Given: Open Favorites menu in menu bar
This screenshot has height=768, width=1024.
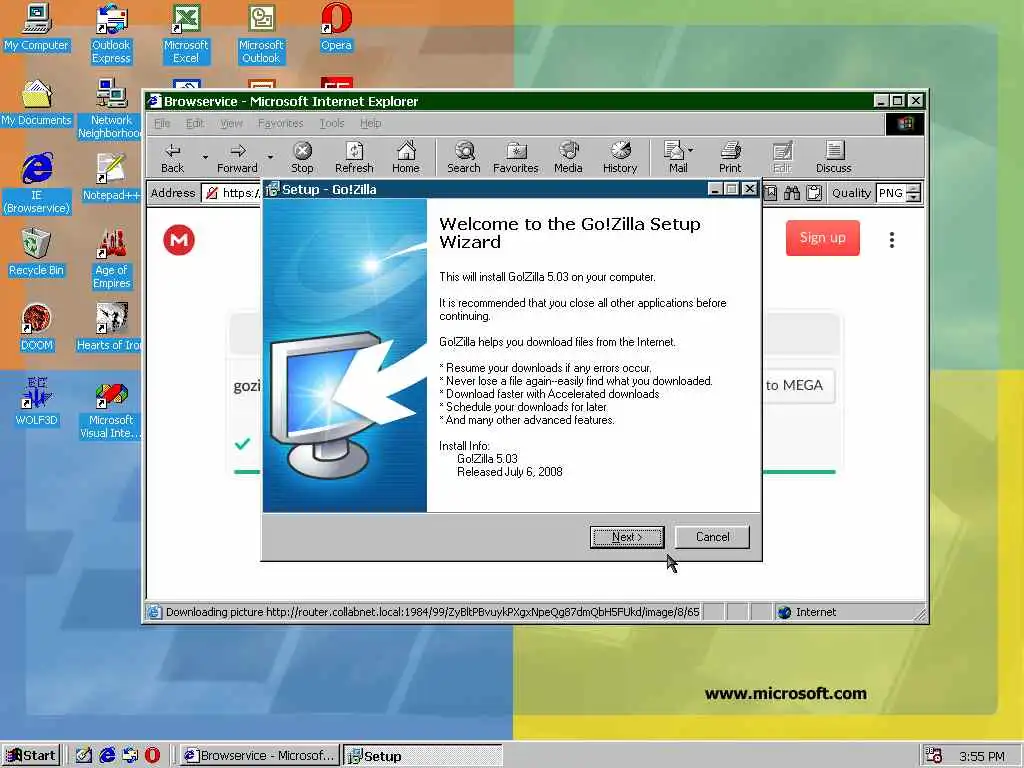Looking at the screenshot, I should point(280,123).
